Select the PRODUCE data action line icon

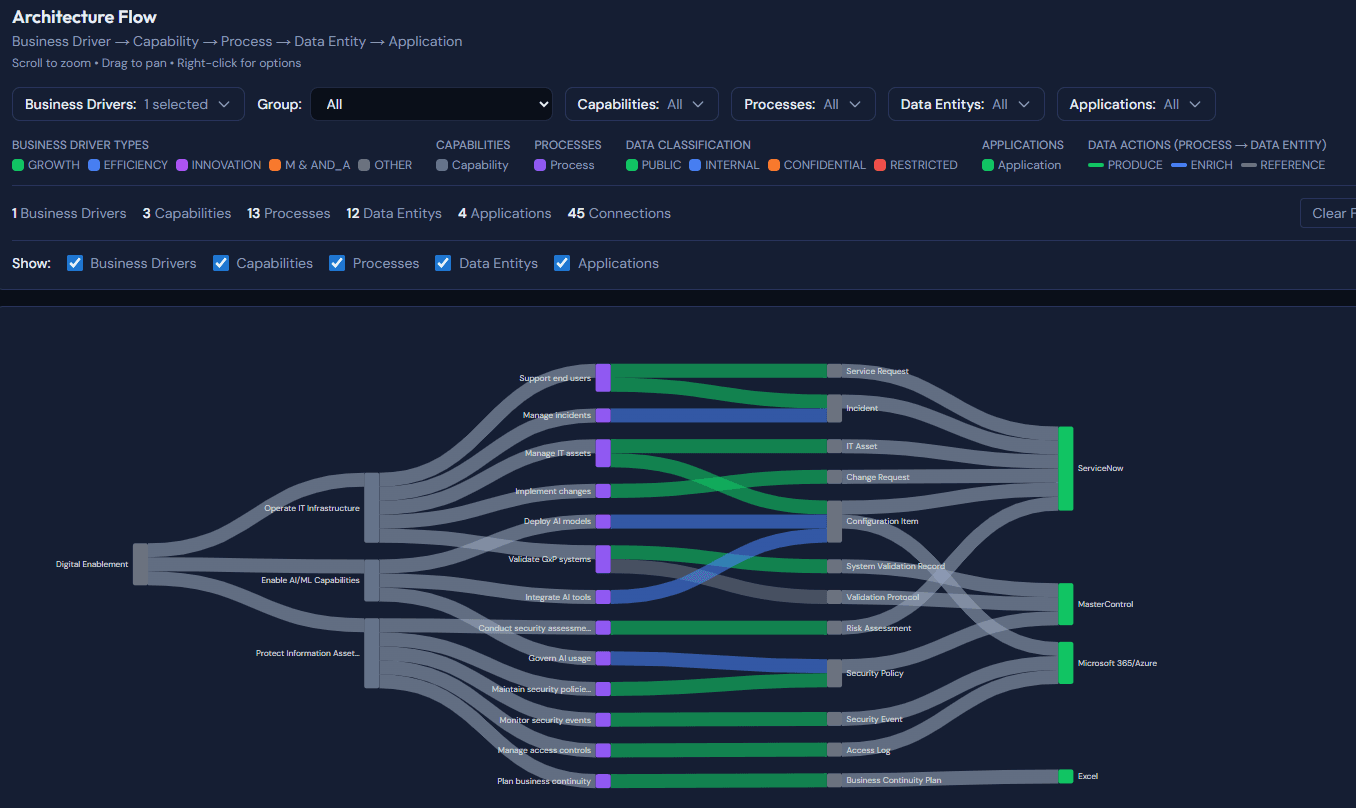[1097, 165]
